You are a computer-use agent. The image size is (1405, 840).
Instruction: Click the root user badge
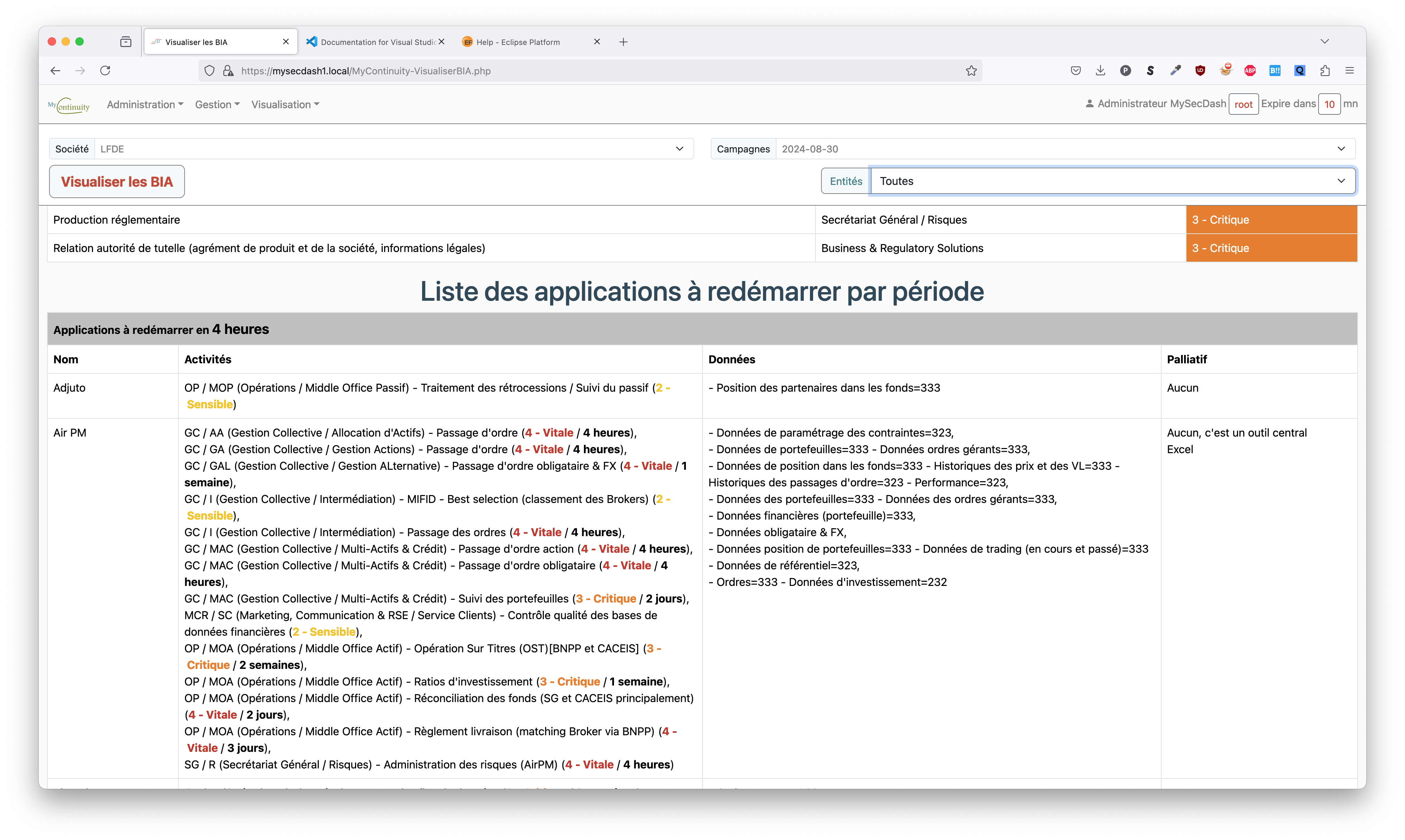coord(1243,104)
